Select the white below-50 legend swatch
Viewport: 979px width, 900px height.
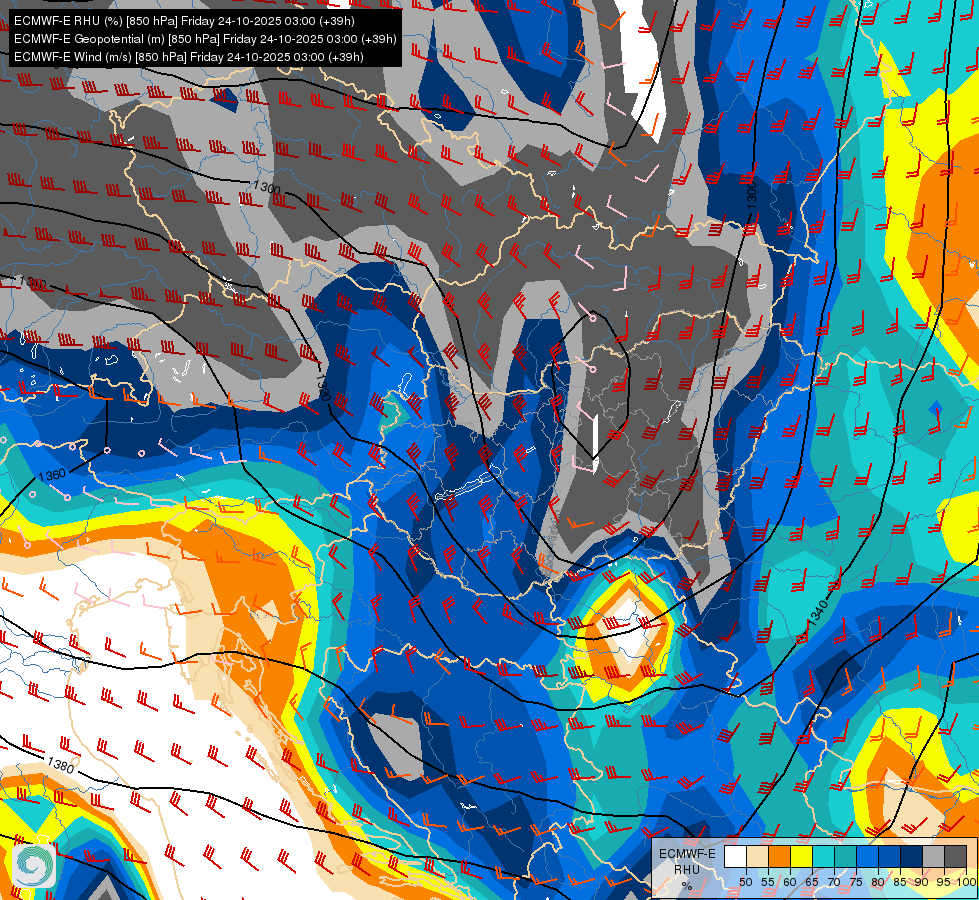pos(735,856)
